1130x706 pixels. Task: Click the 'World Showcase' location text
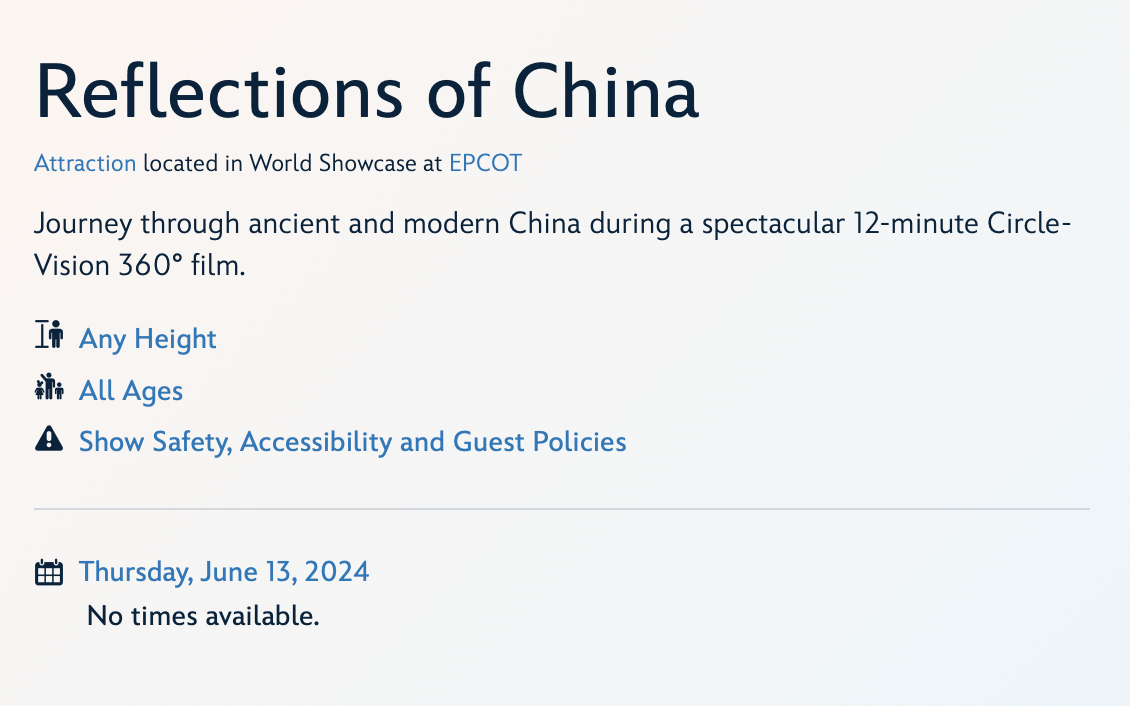332,163
